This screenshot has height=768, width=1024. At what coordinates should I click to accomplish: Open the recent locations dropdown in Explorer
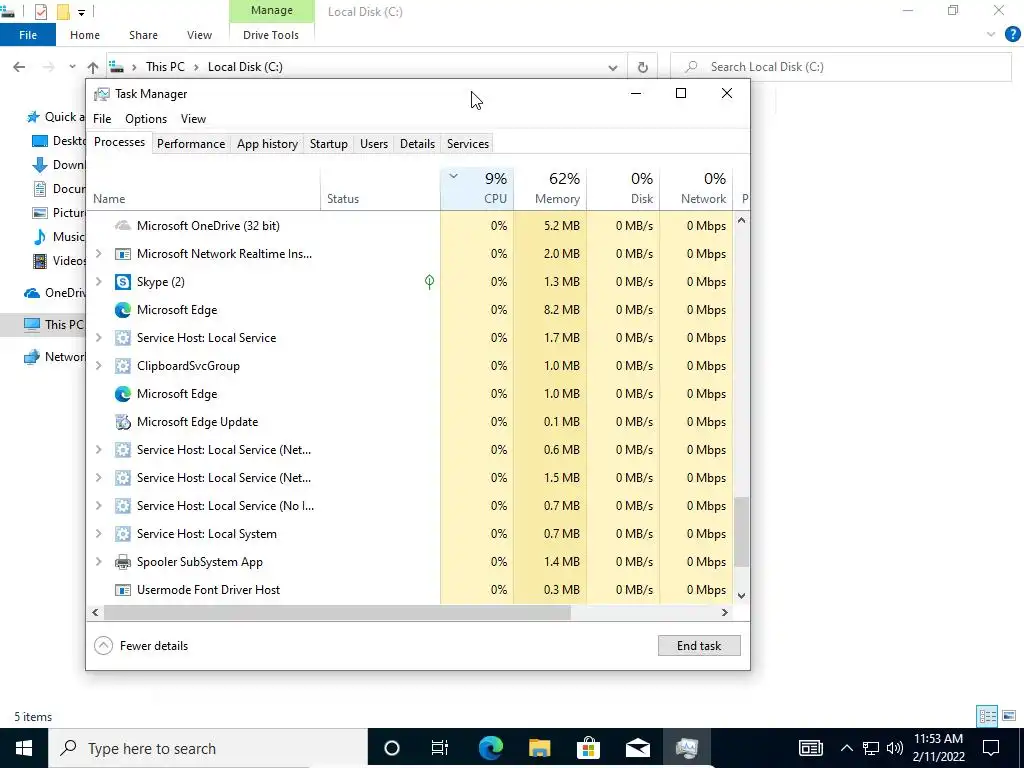(x=72, y=67)
